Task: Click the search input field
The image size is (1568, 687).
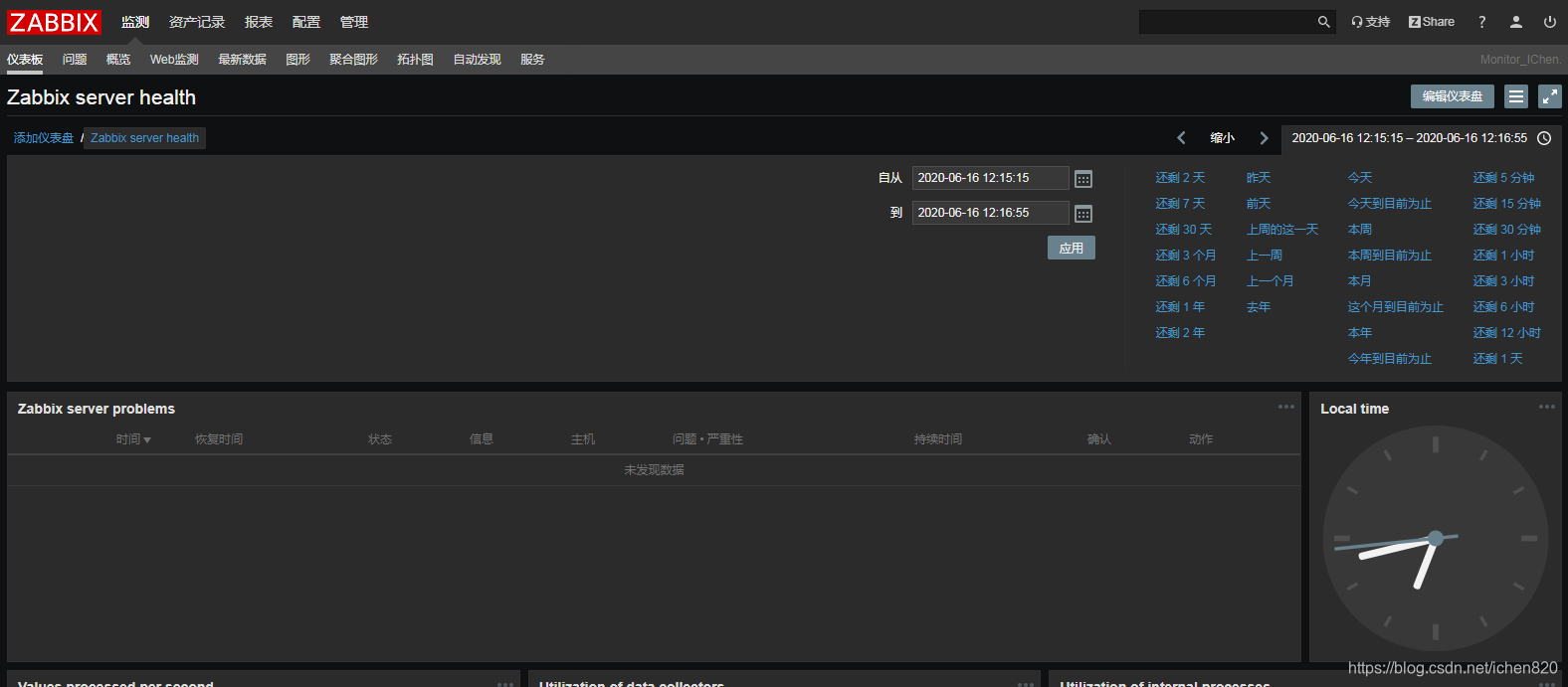Action: click(x=1226, y=22)
